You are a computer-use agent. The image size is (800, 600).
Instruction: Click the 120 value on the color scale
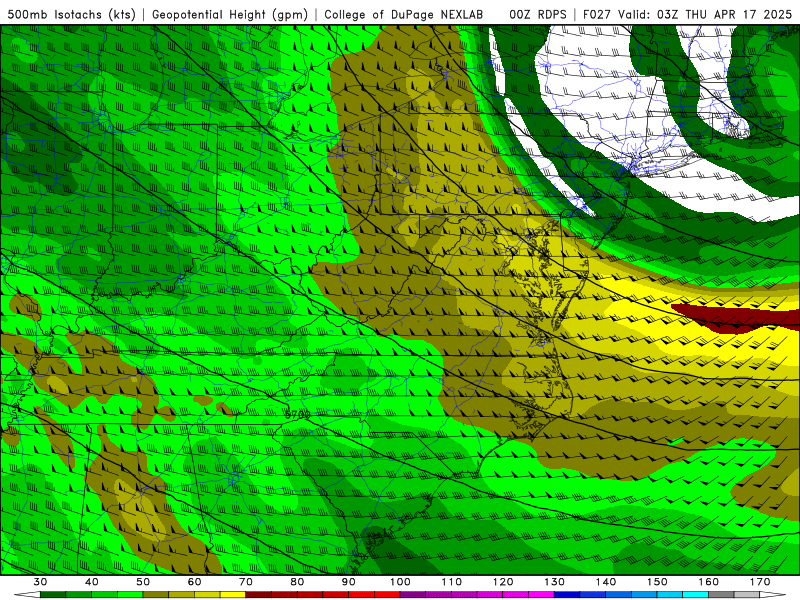[x=503, y=582]
